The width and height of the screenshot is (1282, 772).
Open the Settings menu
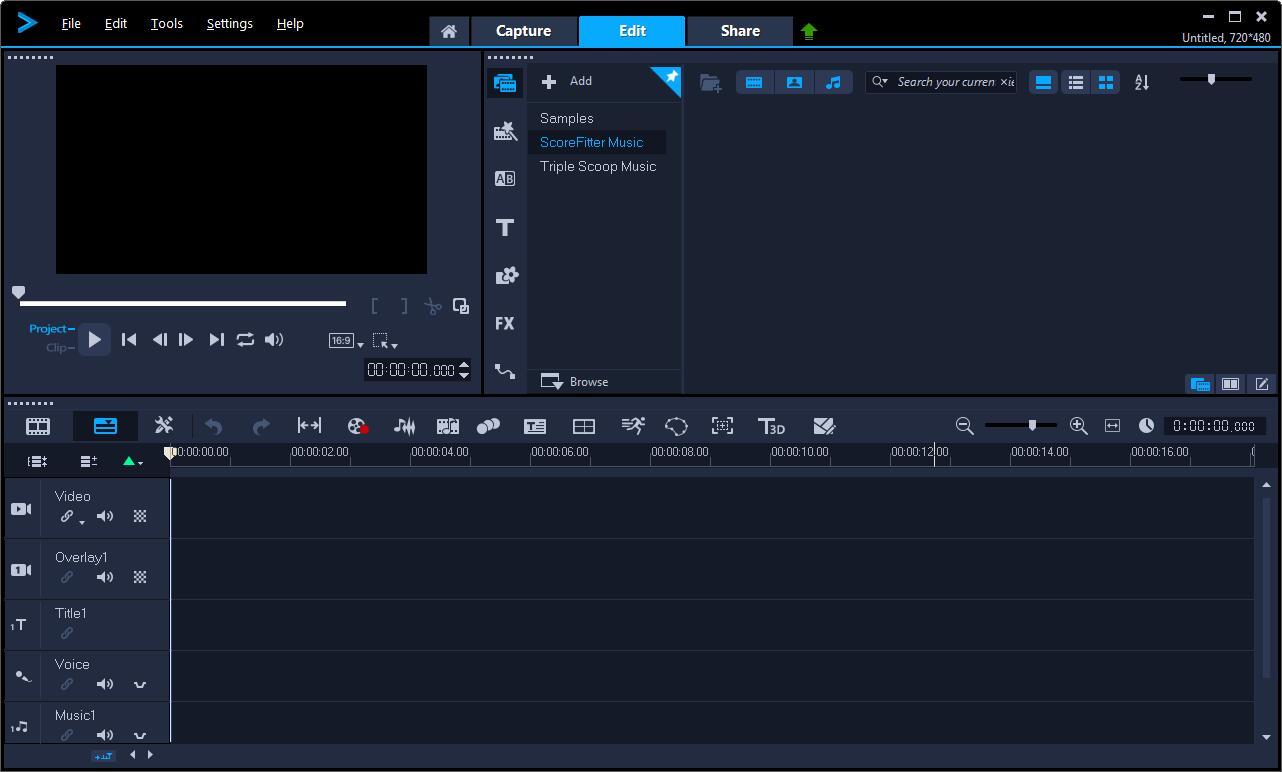(x=229, y=23)
